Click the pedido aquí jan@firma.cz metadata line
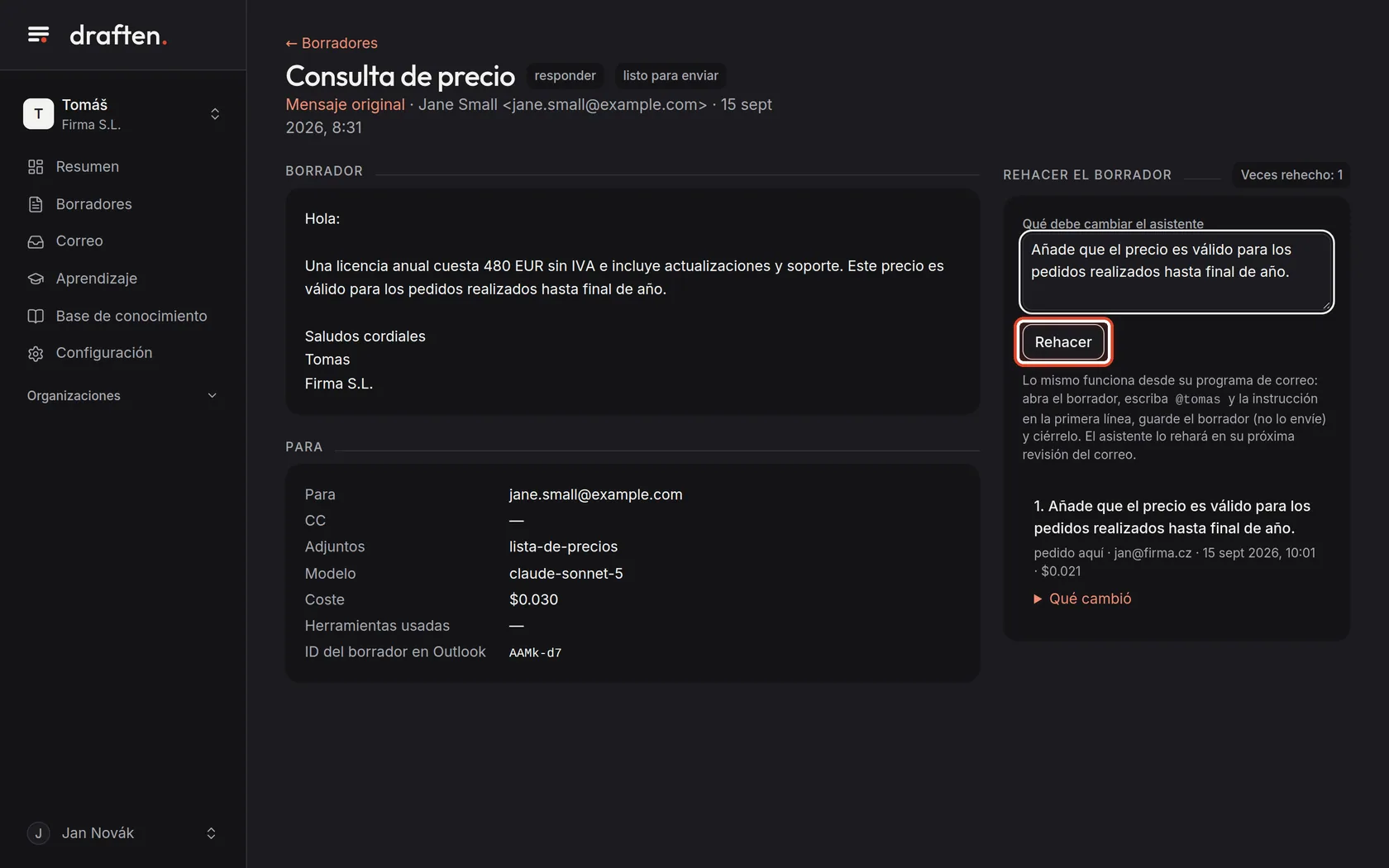Viewport: 1389px width, 868px height. 1174,562
